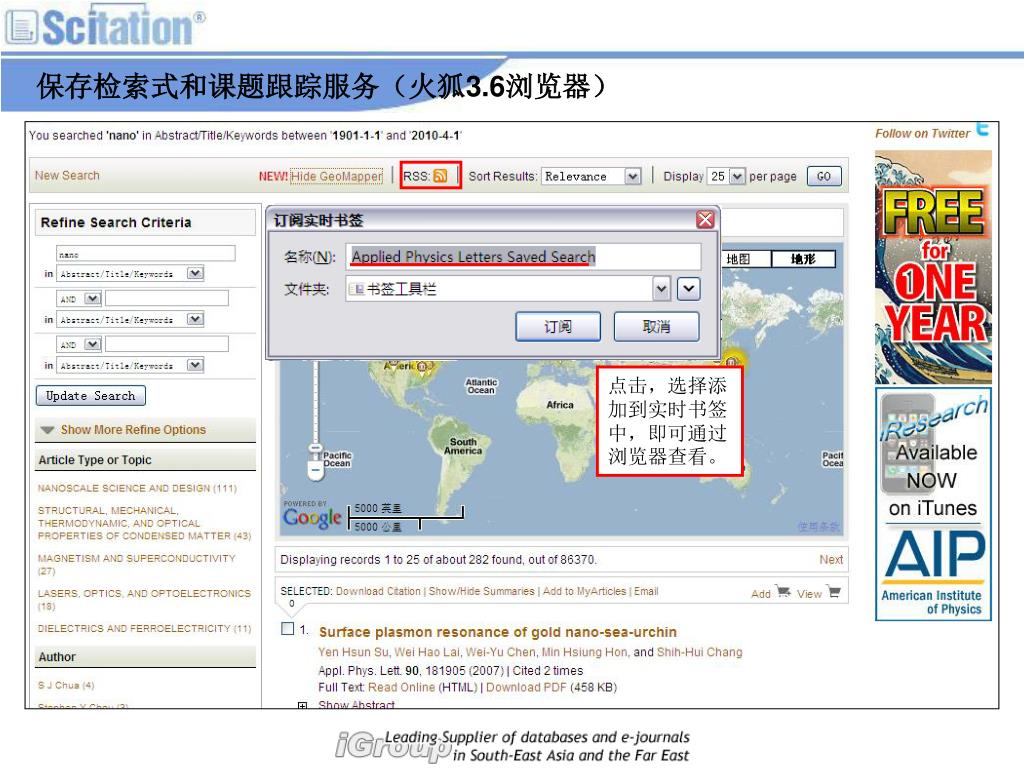Viewport: 1024px width, 768px height.
Task: Close the bookmark subscription dialog
Action: tap(705, 219)
